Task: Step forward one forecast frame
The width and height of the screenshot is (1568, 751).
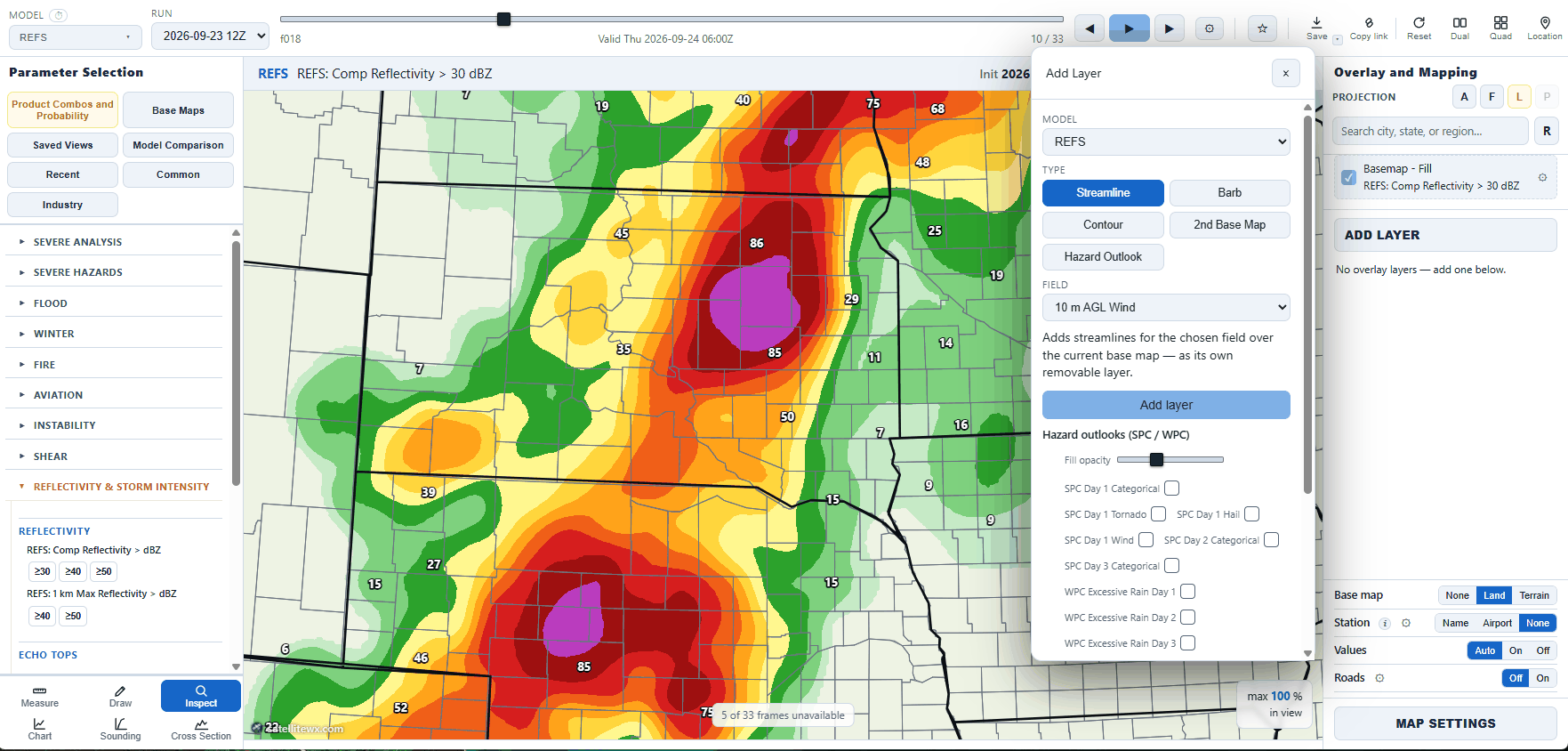Action: 1170,28
